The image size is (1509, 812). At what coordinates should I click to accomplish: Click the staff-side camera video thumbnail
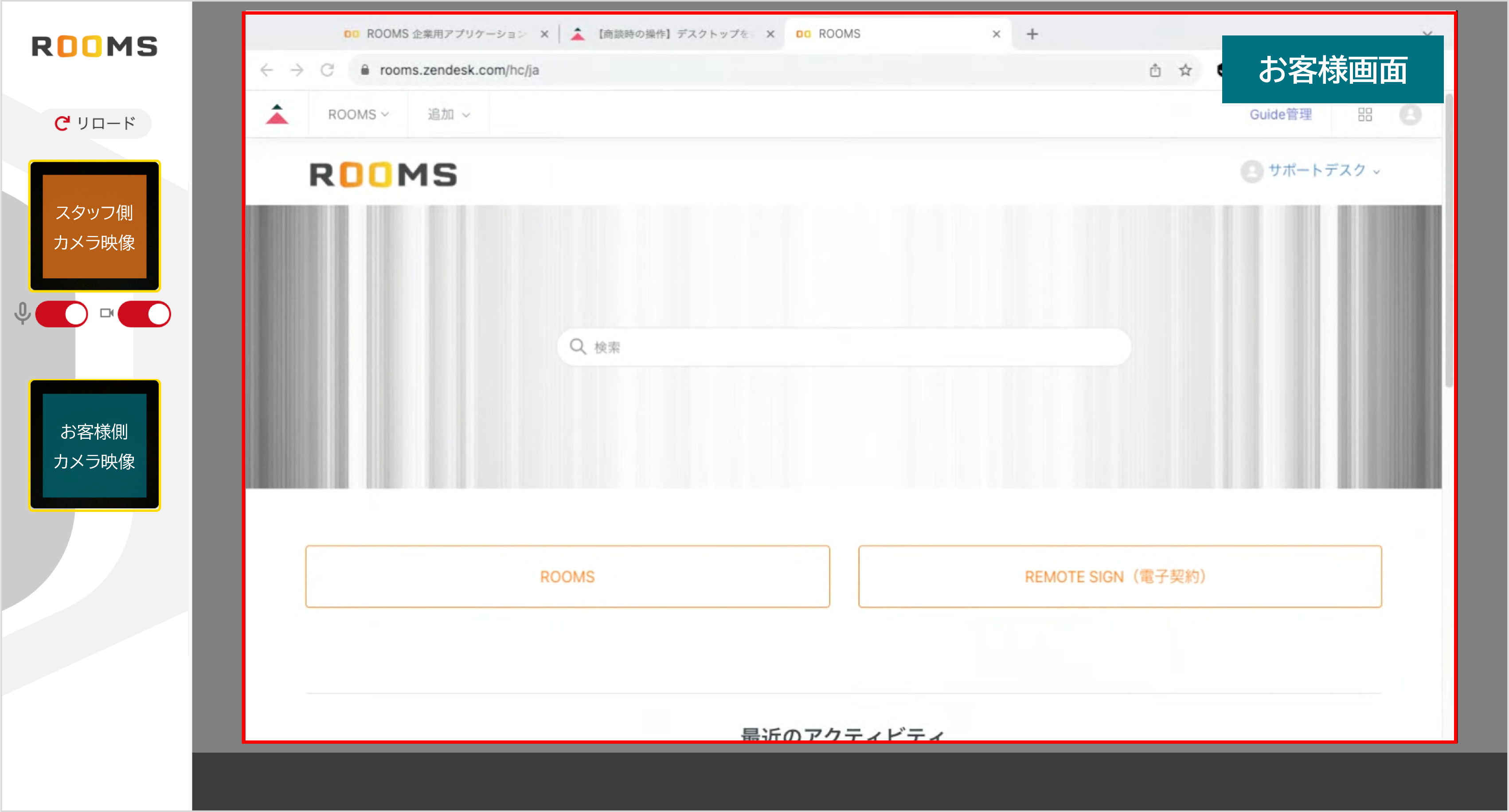click(95, 226)
